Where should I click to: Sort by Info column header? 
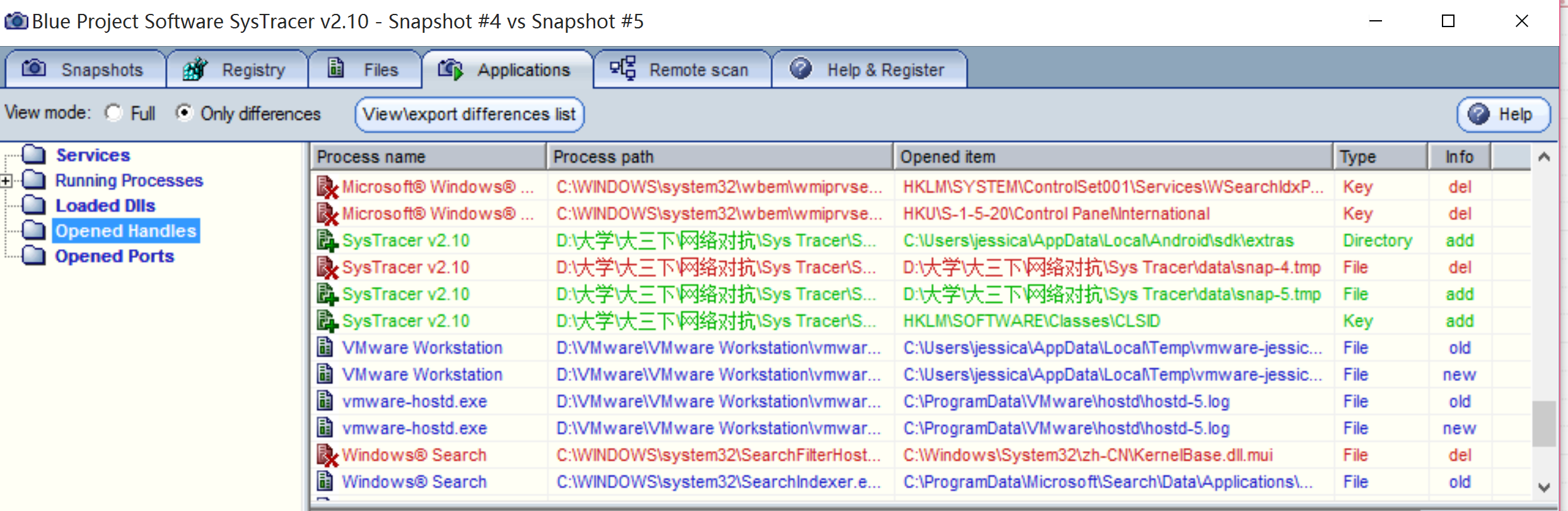coord(1460,156)
